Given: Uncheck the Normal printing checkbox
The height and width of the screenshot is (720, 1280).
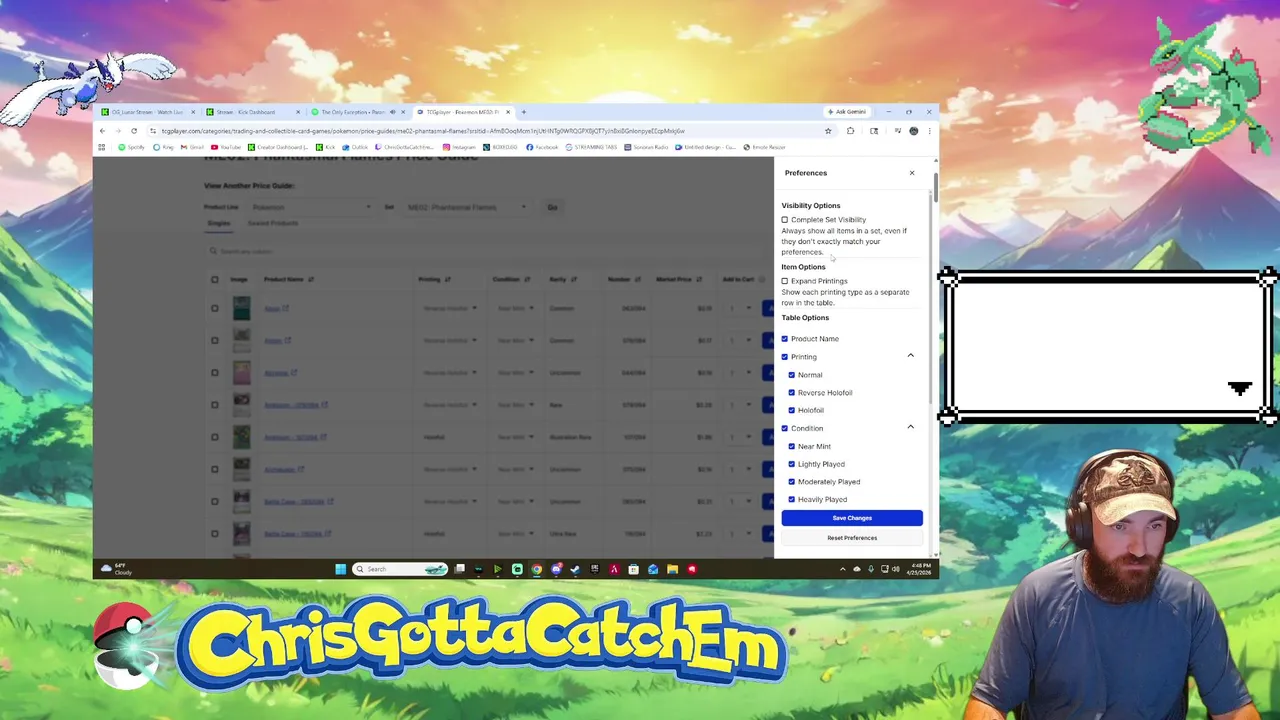Looking at the screenshot, I should point(792,375).
